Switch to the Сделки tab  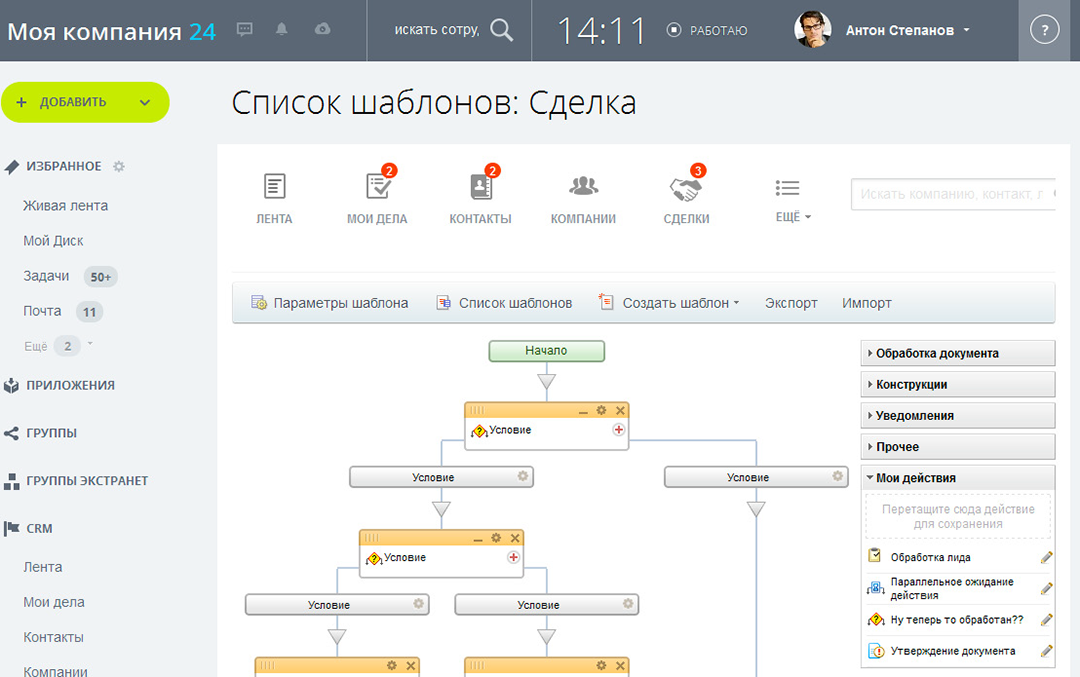click(x=686, y=197)
